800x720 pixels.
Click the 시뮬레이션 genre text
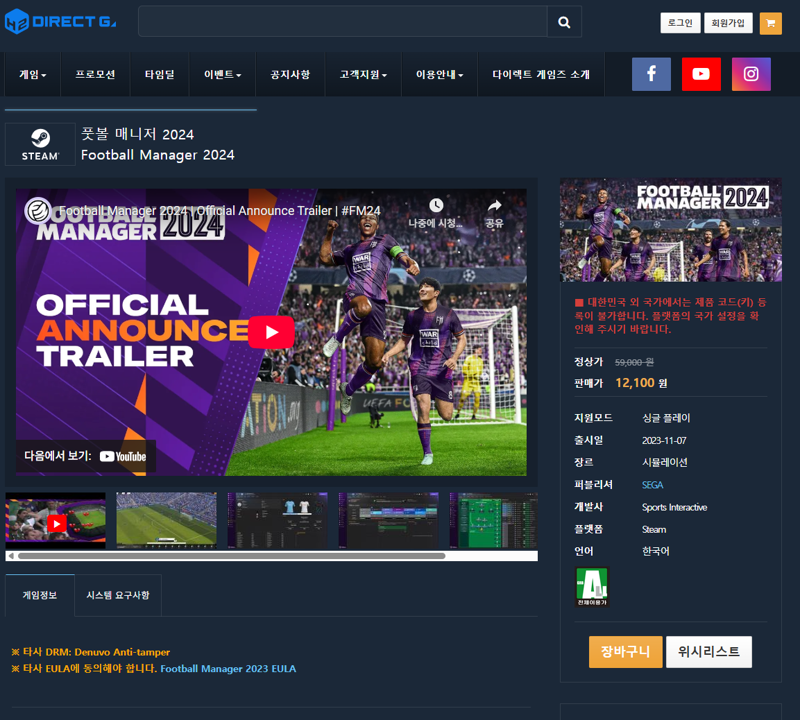pos(664,462)
